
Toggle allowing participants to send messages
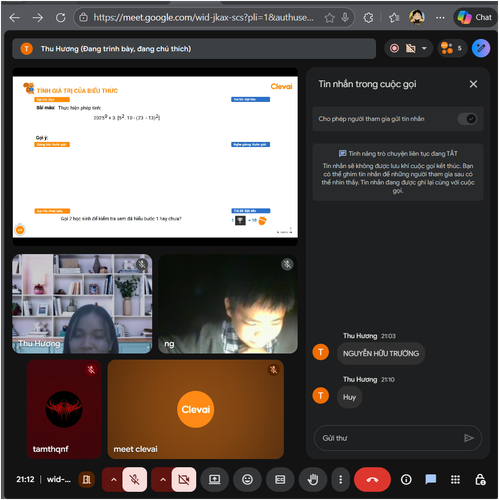467,119
